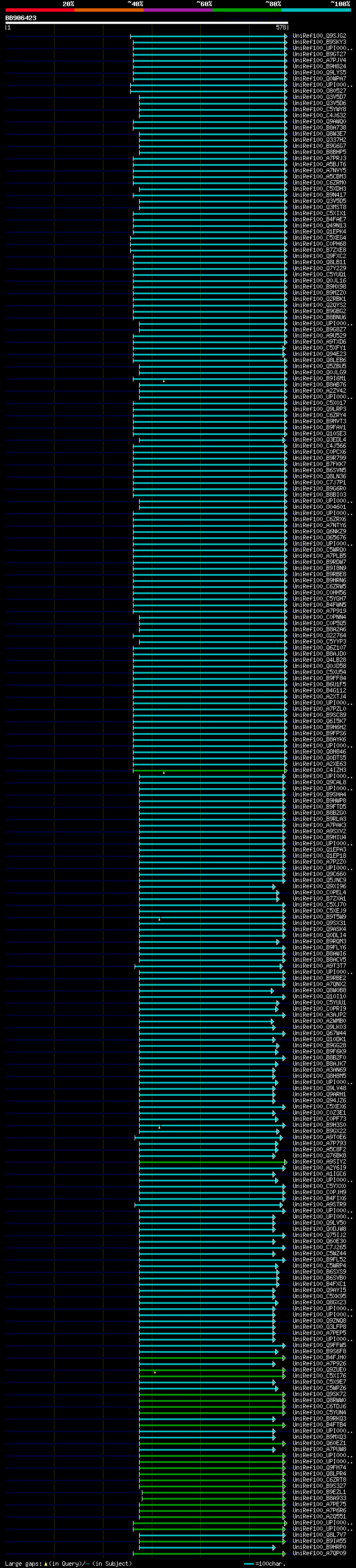Select the UniRef100_B9GT27 entry

point(319,54)
